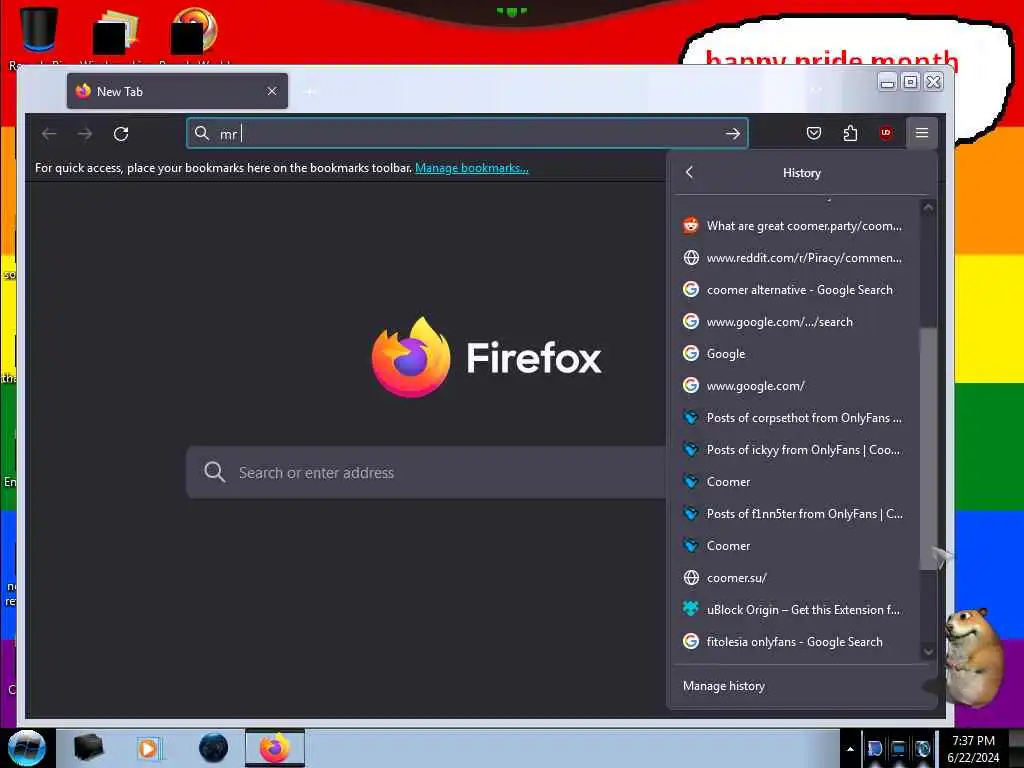This screenshot has width=1024, height=768.
Task: Click the 'Search or enter address' page field
Action: (x=426, y=472)
